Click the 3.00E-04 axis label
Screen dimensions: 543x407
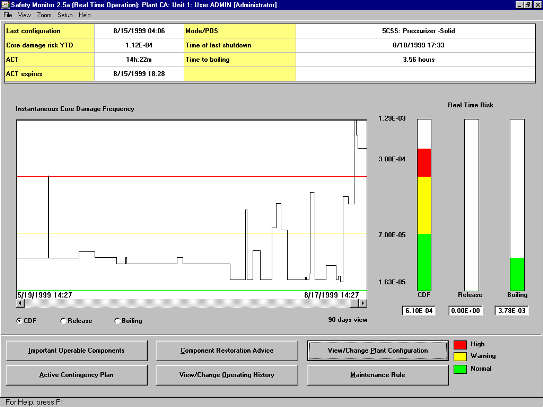tap(392, 159)
